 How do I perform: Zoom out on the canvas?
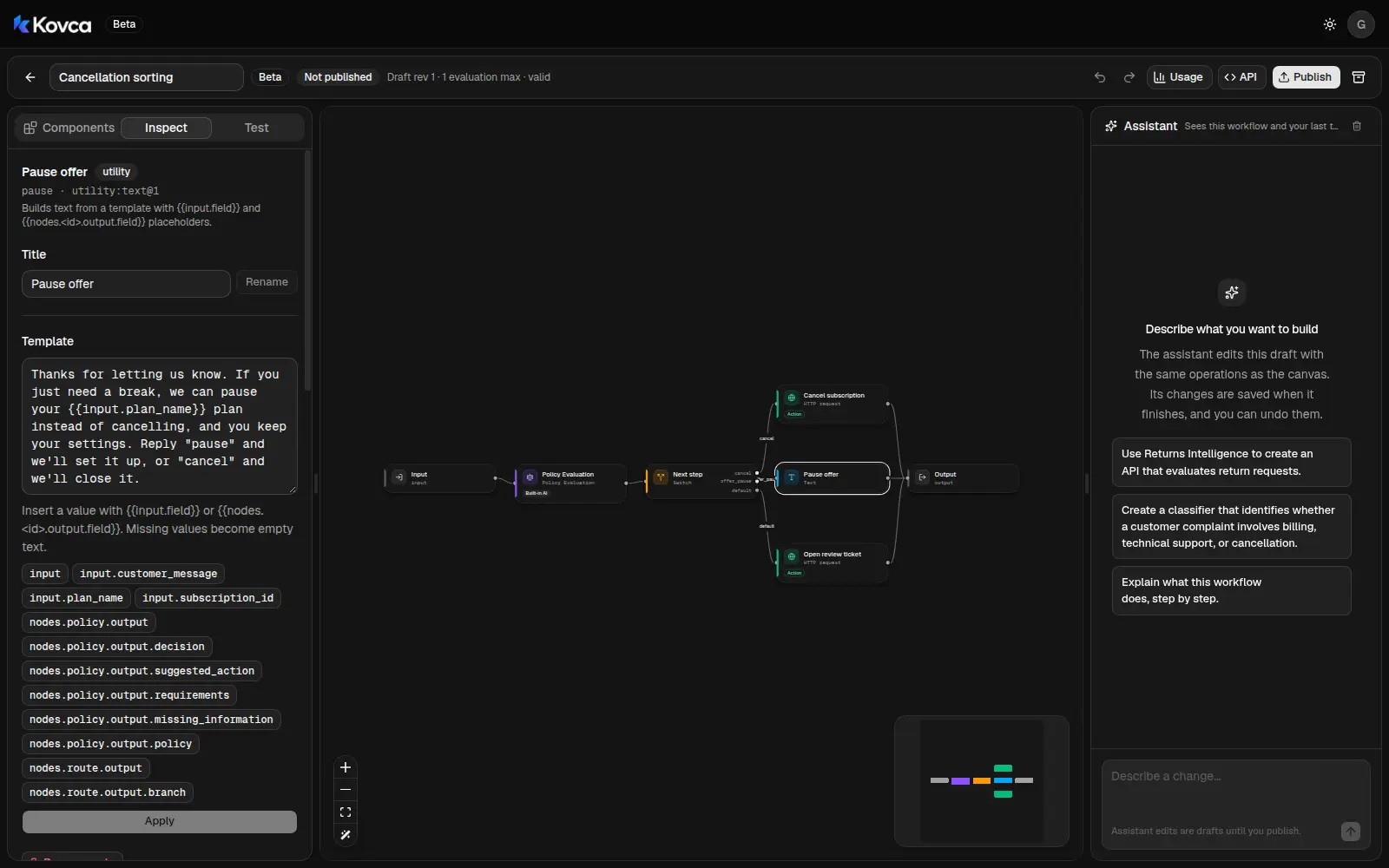(346, 790)
